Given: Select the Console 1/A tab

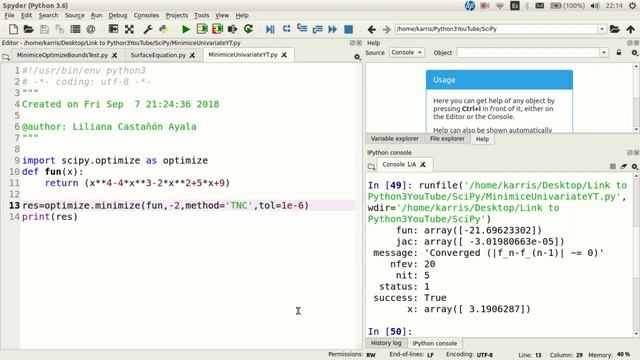Looking at the screenshot, I should [x=399, y=164].
